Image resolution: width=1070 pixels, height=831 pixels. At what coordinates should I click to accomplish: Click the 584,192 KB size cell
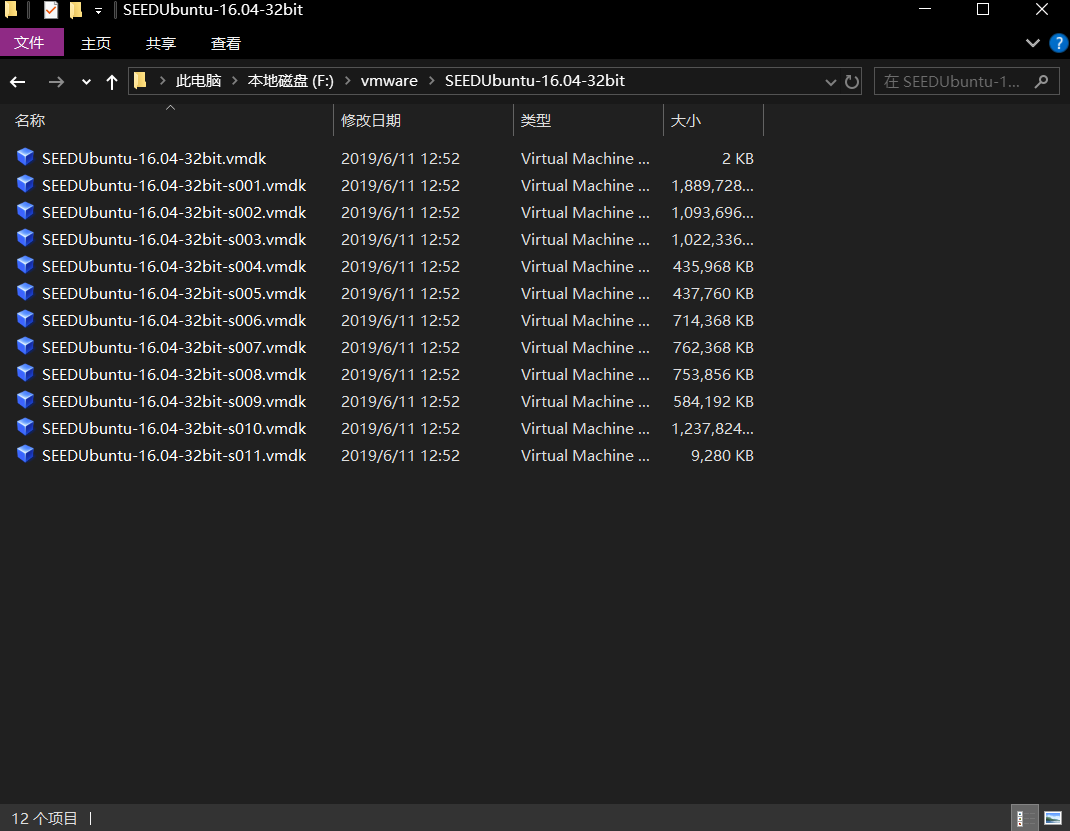coord(713,402)
